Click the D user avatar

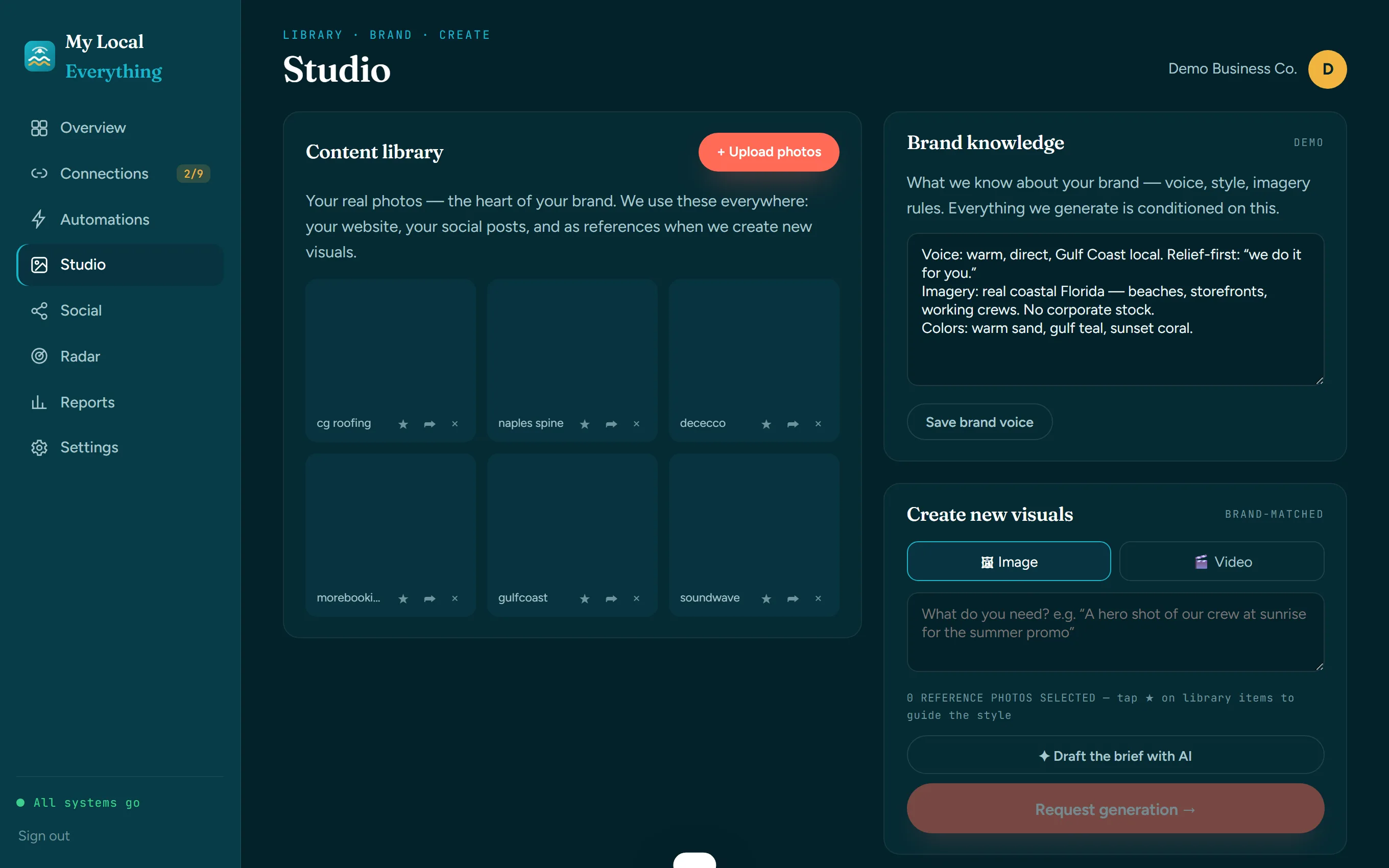1327,69
